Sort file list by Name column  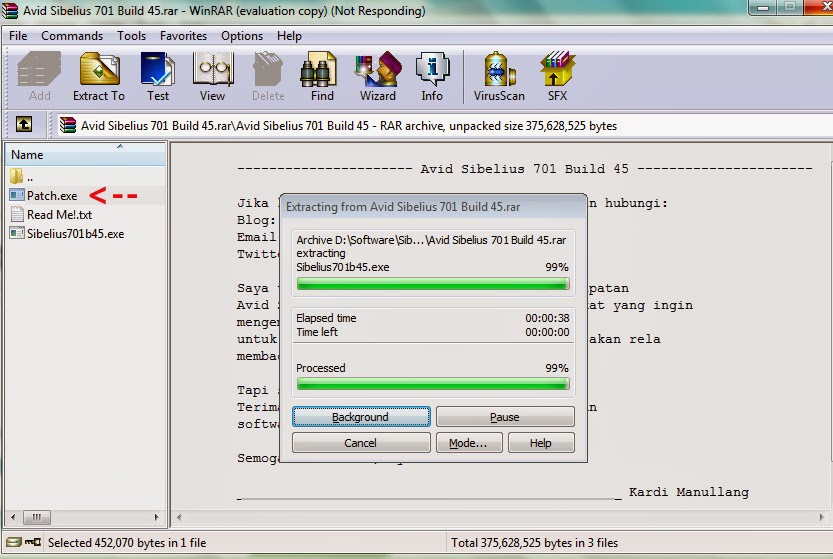pyautogui.click(x=86, y=155)
